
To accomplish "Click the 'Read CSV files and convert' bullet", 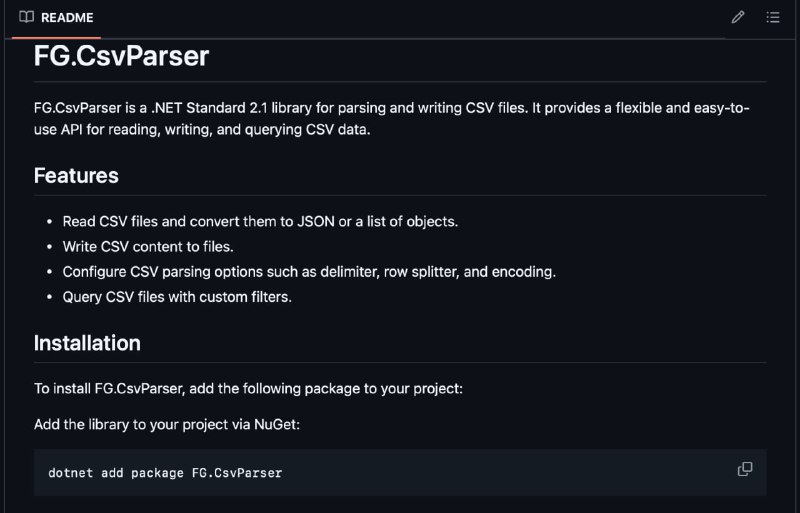I will 260,222.
